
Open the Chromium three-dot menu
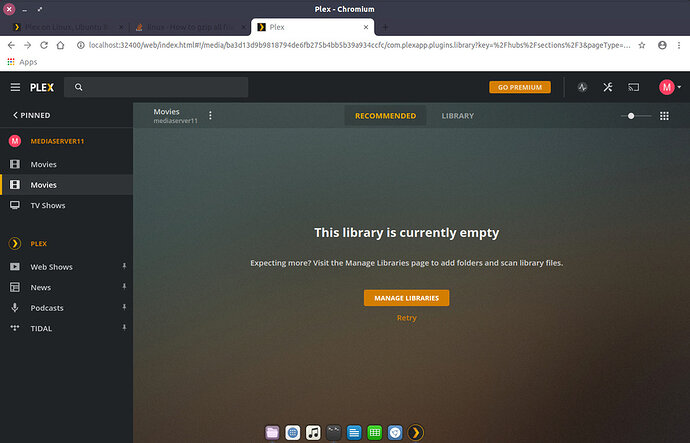pos(679,45)
